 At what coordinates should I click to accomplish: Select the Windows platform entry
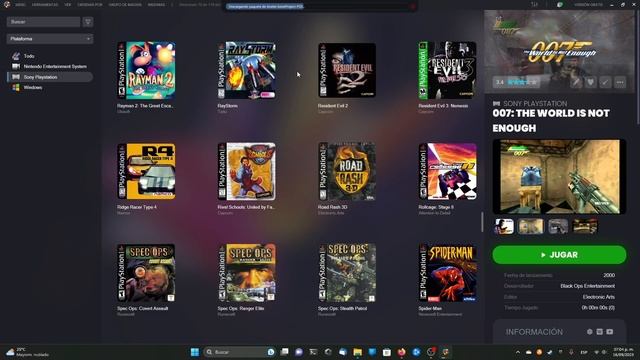click(x=33, y=88)
